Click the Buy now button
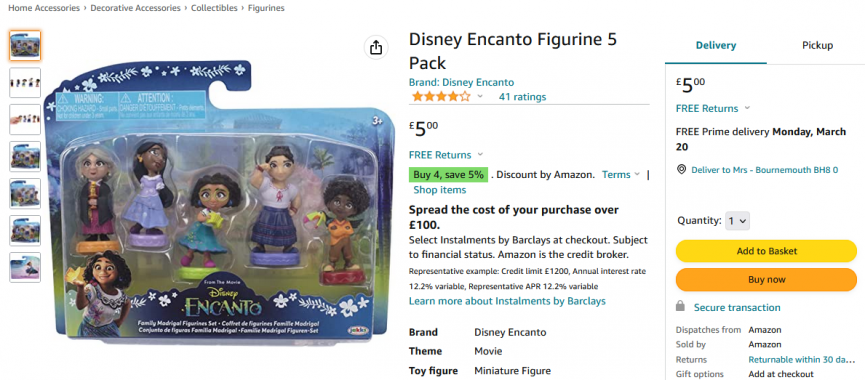This screenshot has width=865, height=380. pyautogui.click(x=766, y=280)
